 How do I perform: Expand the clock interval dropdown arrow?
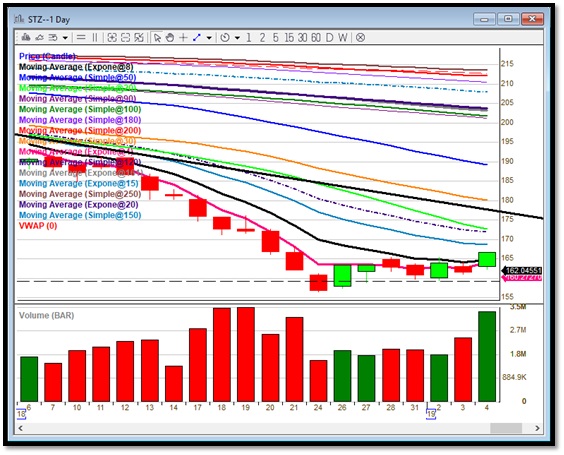[x=237, y=38]
